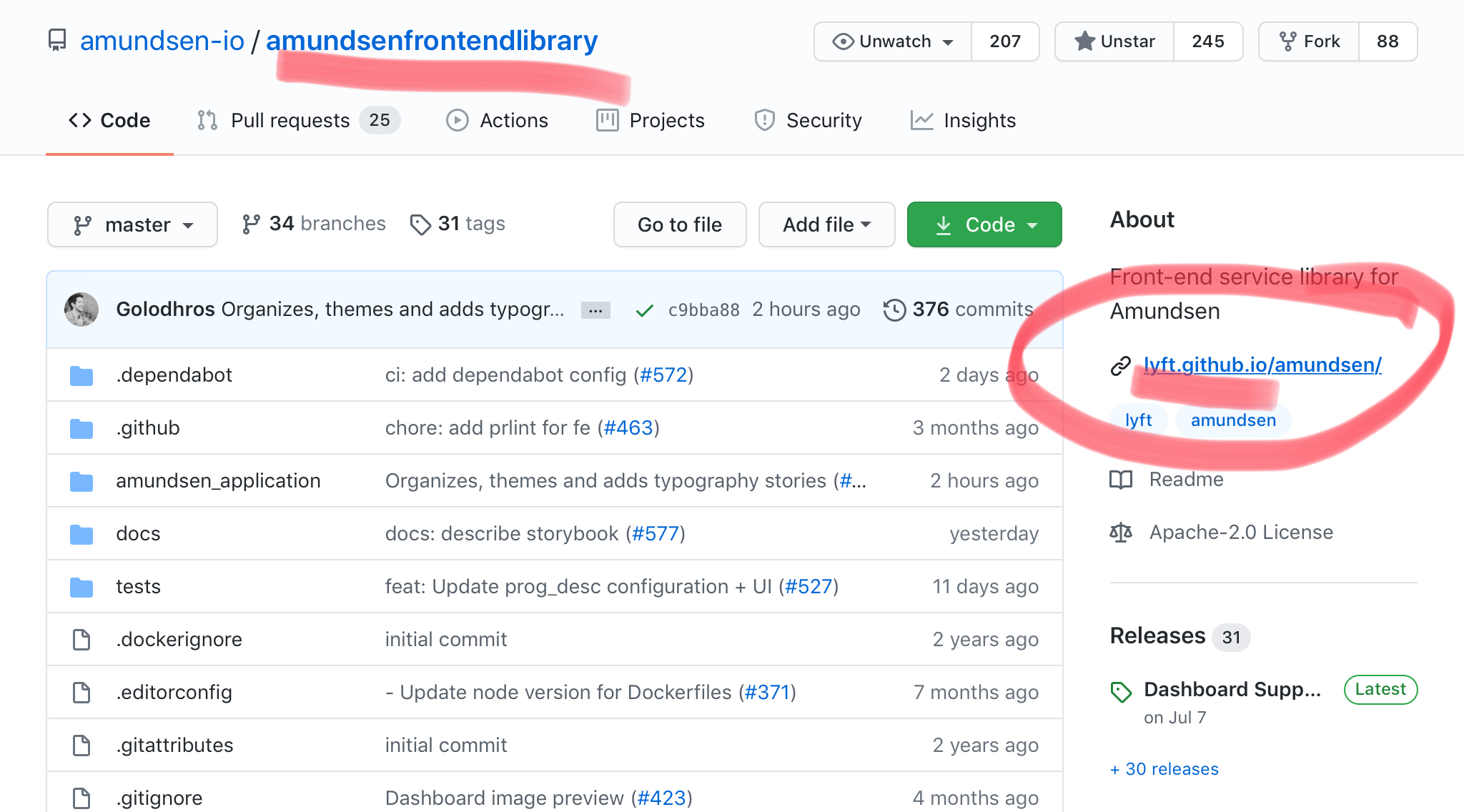Click the stargazers count 245
The image size is (1464, 812).
pos(1208,41)
